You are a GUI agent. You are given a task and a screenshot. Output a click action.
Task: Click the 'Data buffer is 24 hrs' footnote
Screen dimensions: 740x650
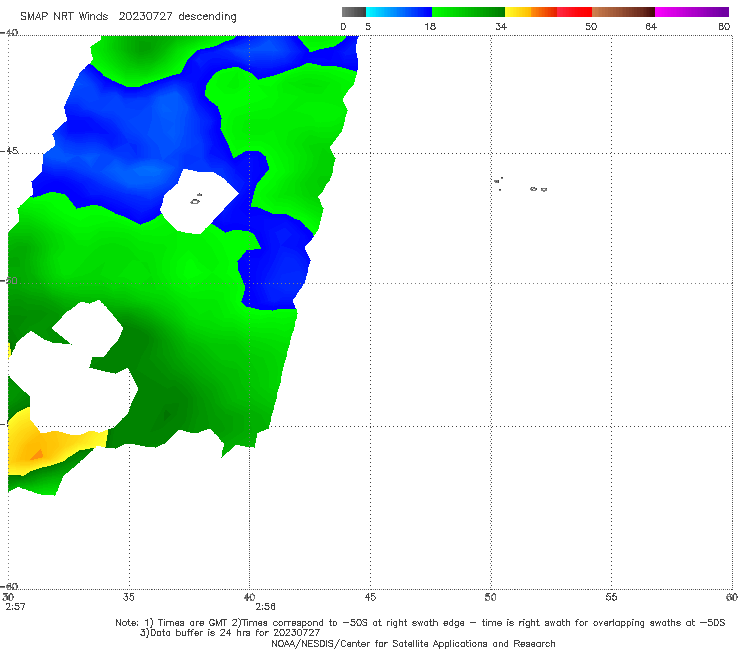(230, 633)
